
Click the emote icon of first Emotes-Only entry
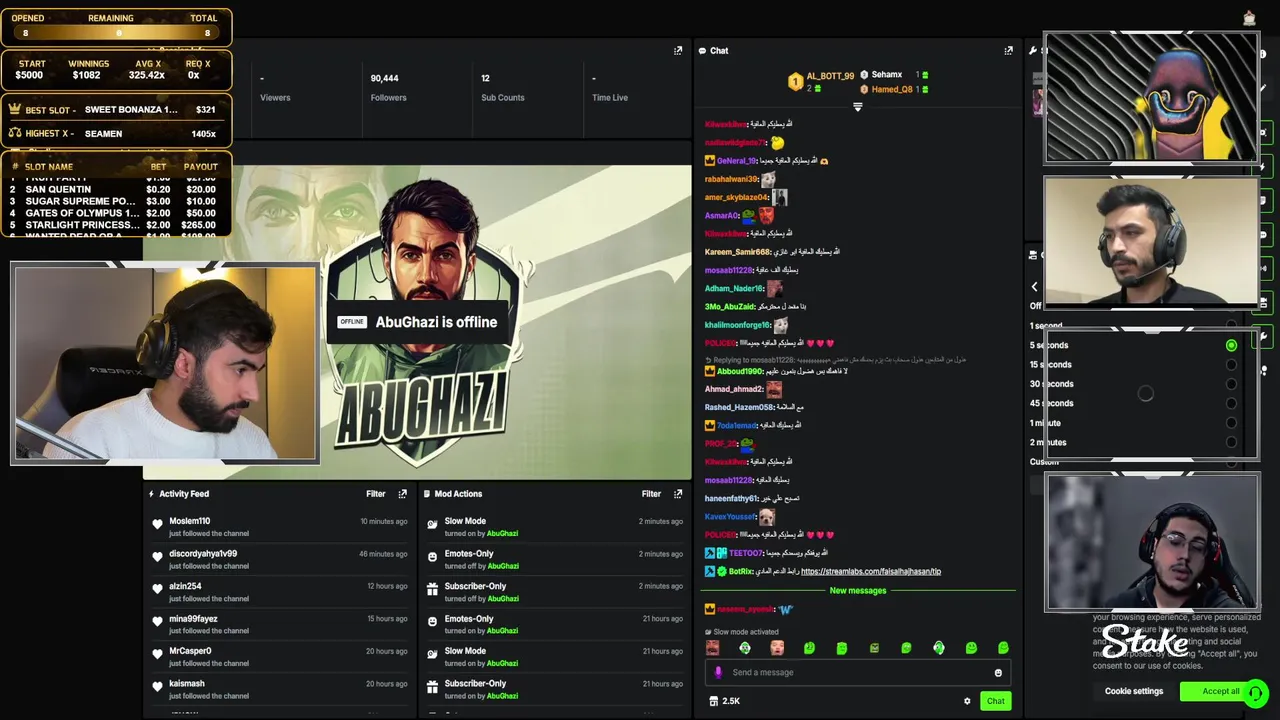point(432,557)
